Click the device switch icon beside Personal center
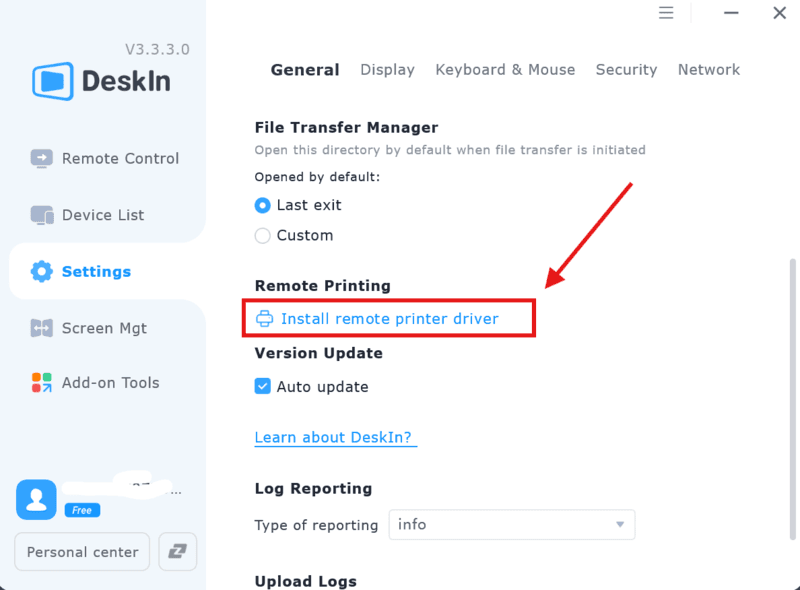800x590 pixels. coord(177,551)
